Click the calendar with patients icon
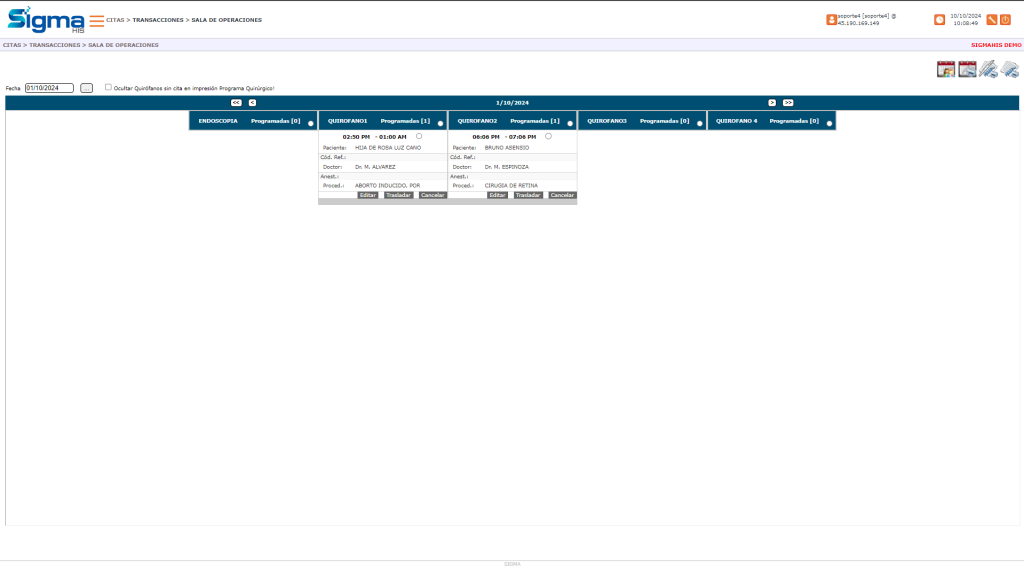The width and height of the screenshot is (1024, 568). [x=945, y=69]
